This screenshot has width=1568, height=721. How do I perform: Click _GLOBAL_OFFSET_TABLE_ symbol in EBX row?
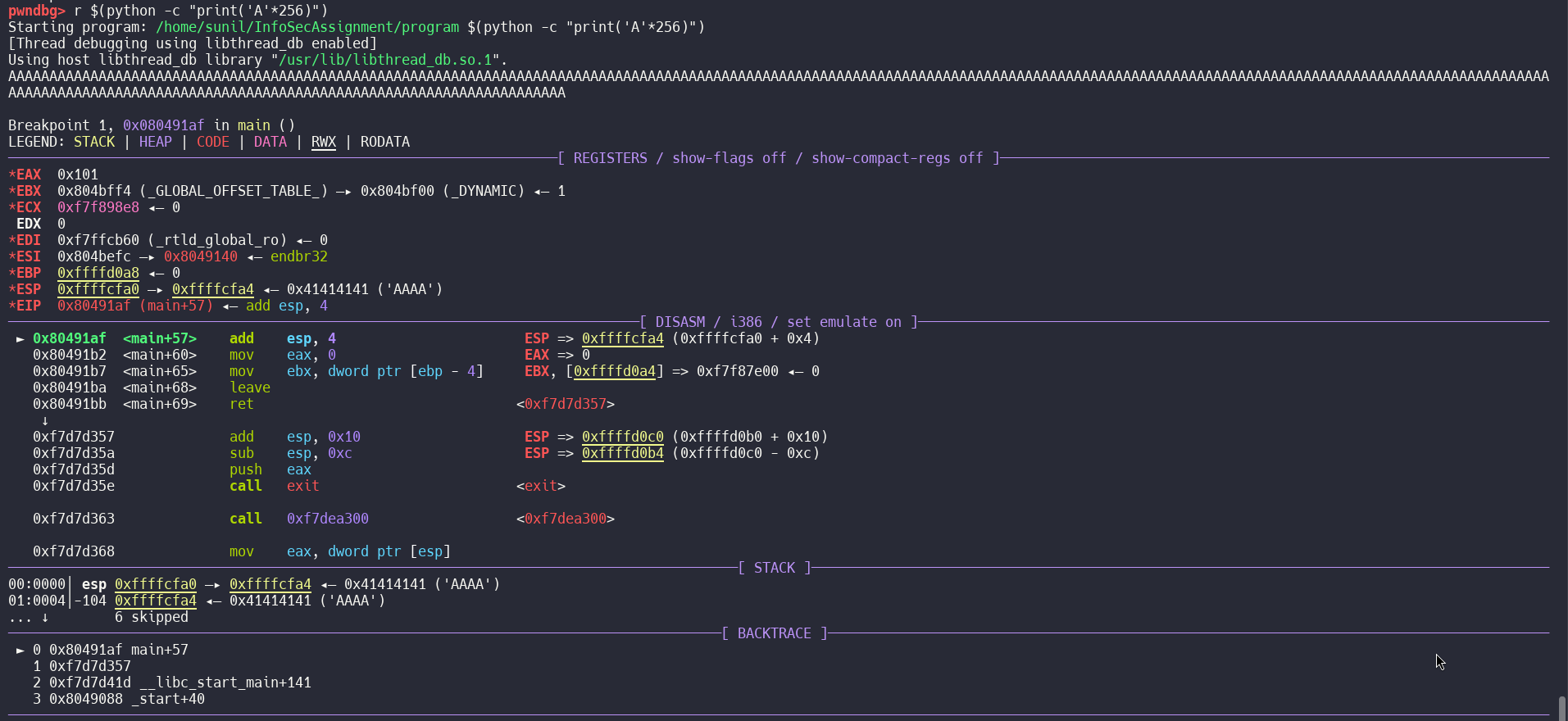[234, 191]
